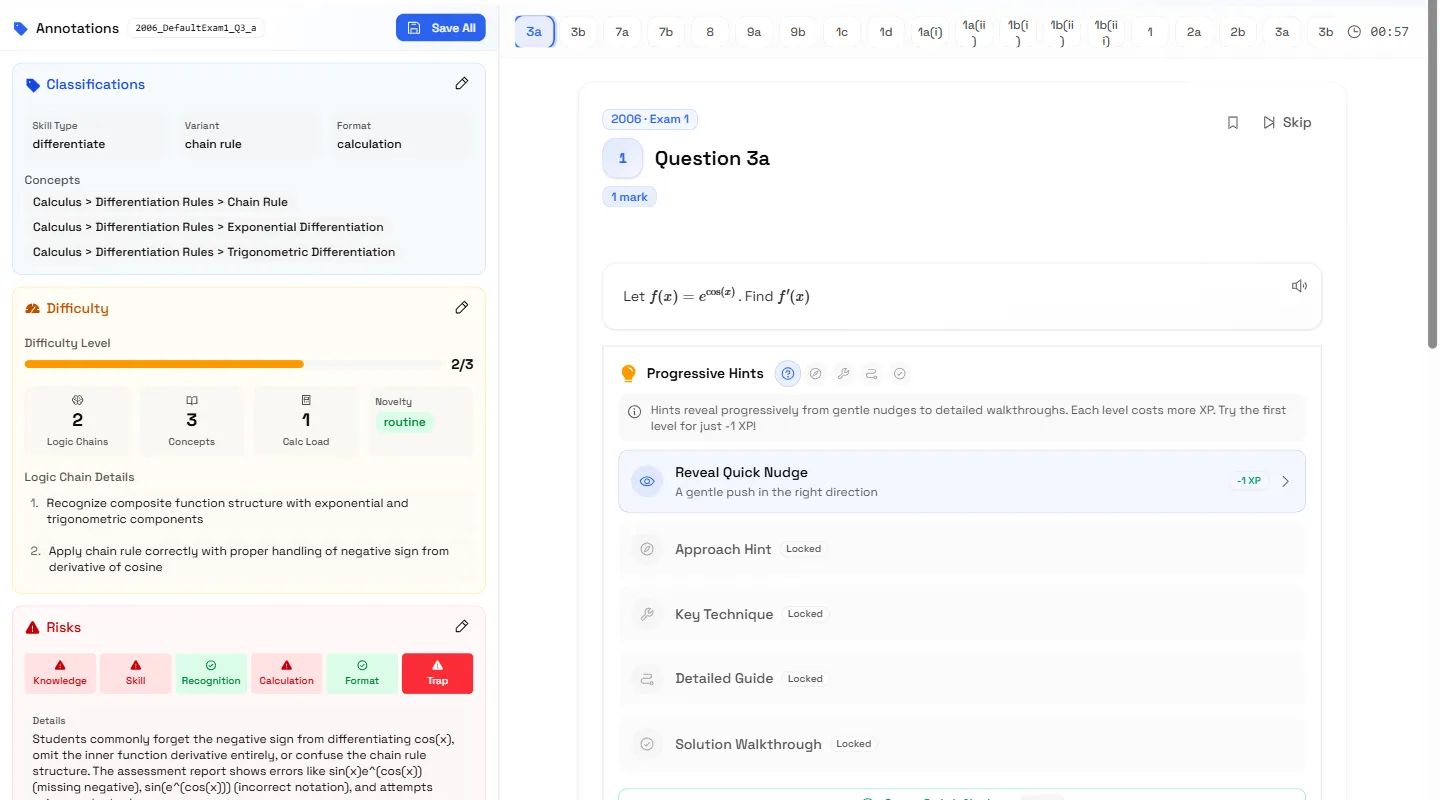This screenshot has width=1440, height=800.
Task: Open the Difficulty edit pencil icon
Action: point(461,307)
